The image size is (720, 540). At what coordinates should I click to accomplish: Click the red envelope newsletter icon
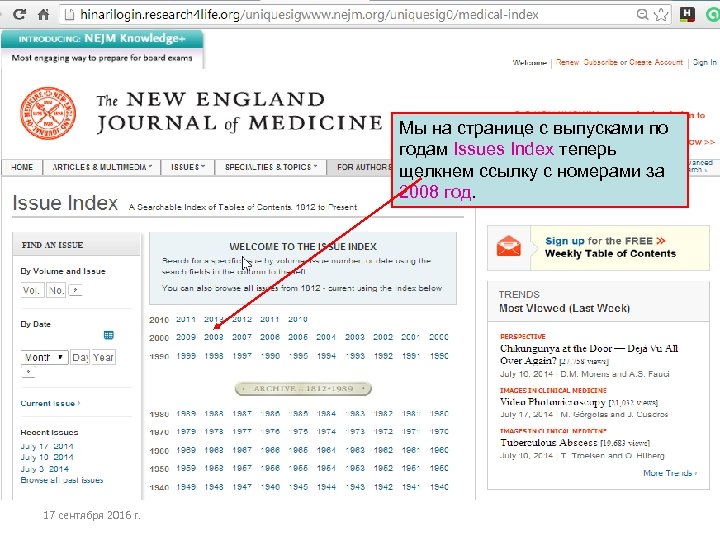pos(509,246)
